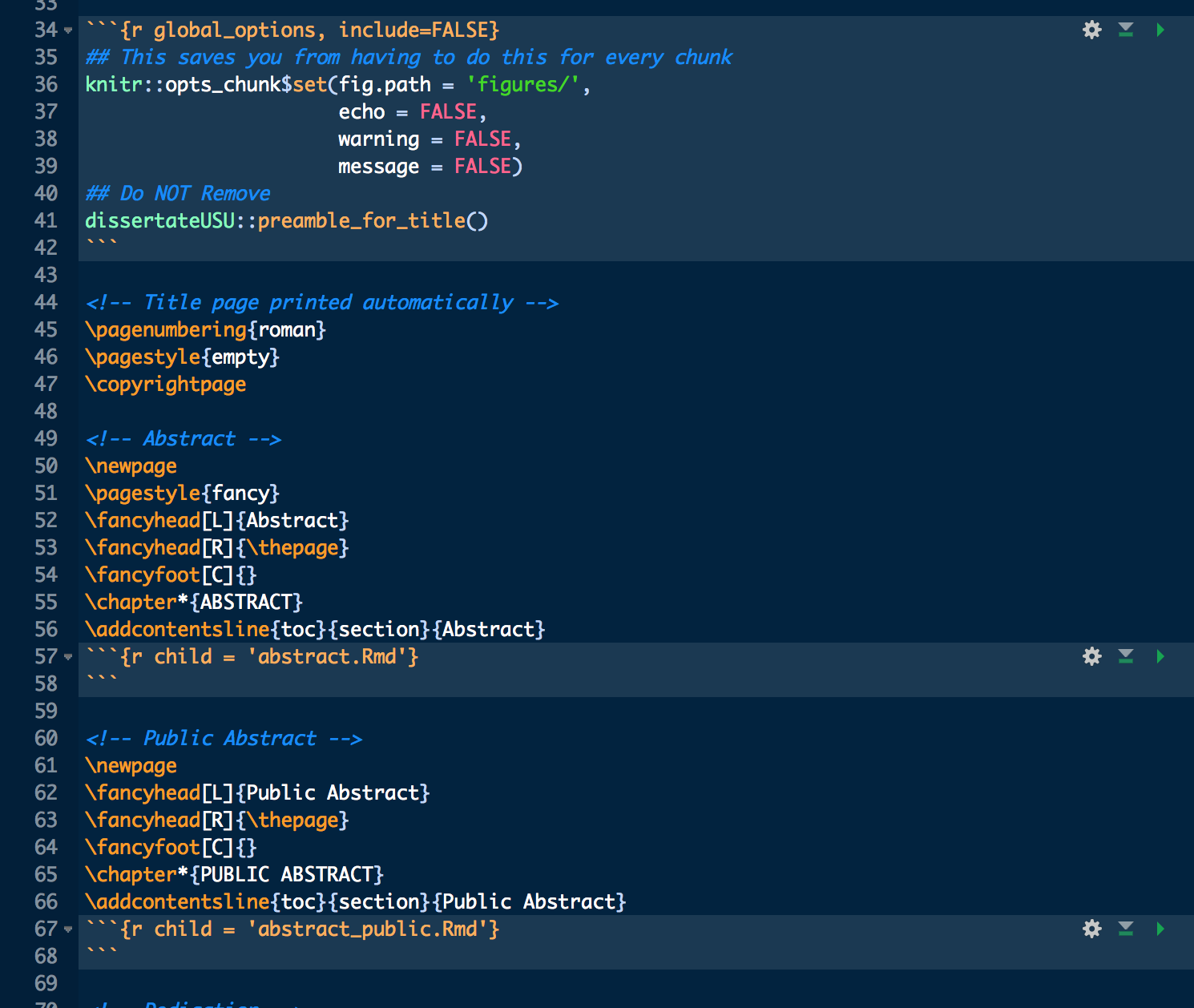Viewport: 1194px width, 1008px height.
Task: Click on \fancyhead[L]{Abstract} line
Action: tap(217, 521)
